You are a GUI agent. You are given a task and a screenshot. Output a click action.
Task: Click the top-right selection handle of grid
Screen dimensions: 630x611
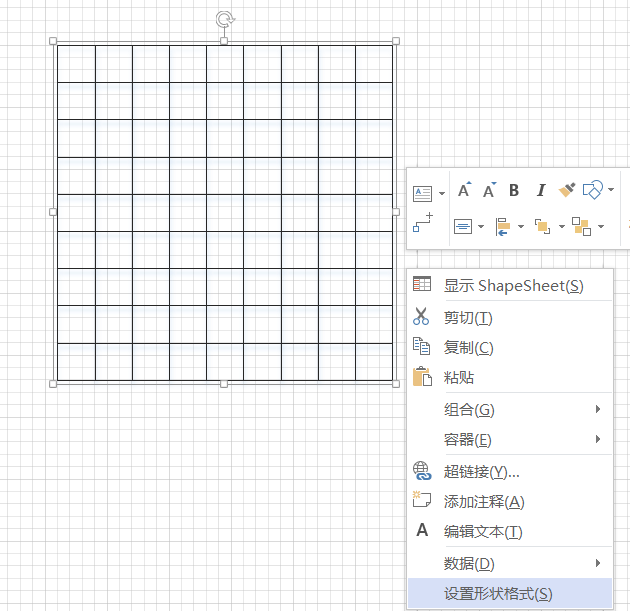pyautogui.click(x=396, y=41)
